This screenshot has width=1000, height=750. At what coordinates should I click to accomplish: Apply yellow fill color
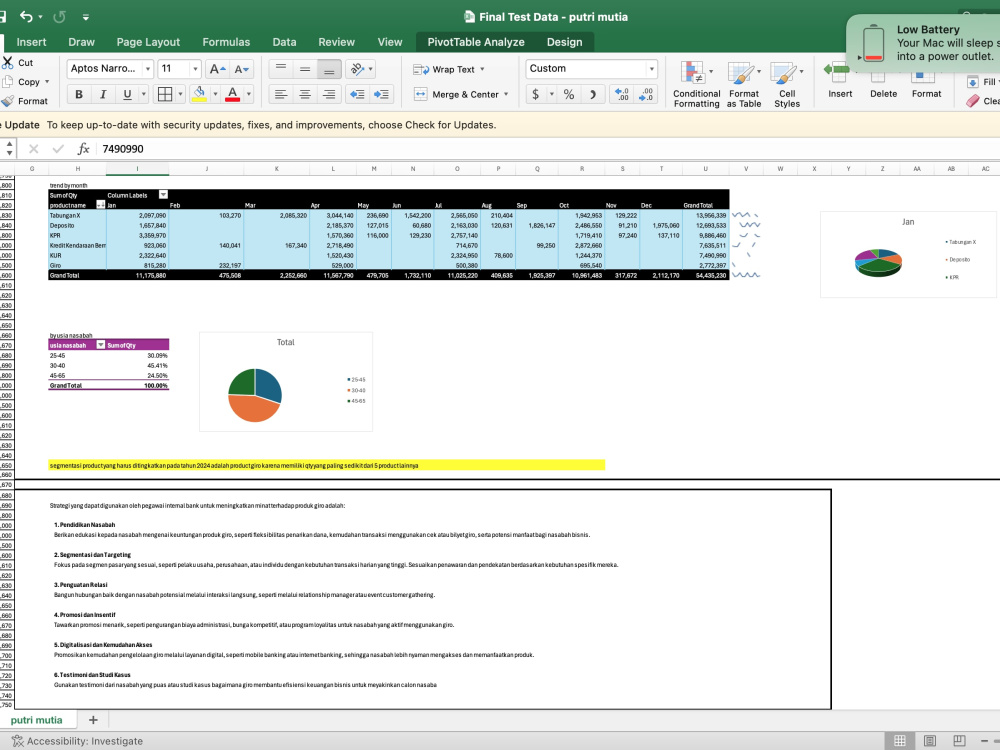(200, 94)
